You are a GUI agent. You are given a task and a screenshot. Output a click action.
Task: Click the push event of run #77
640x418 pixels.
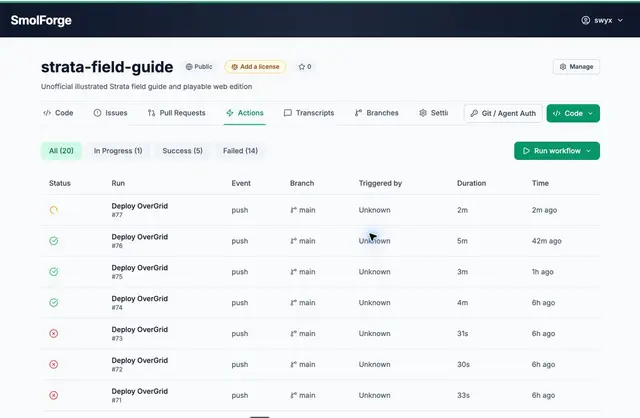point(240,210)
